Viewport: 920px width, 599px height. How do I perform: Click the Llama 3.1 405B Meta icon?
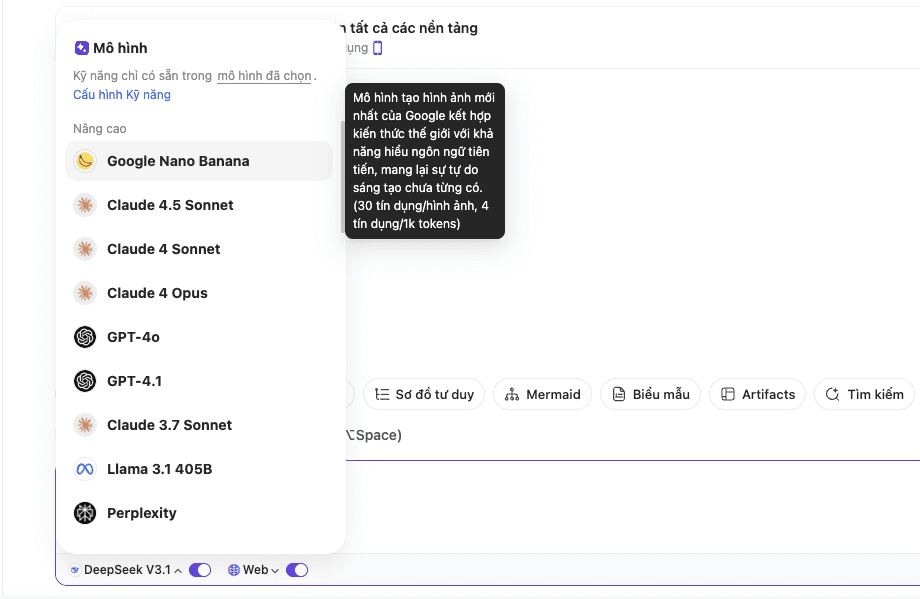click(x=85, y=469)
